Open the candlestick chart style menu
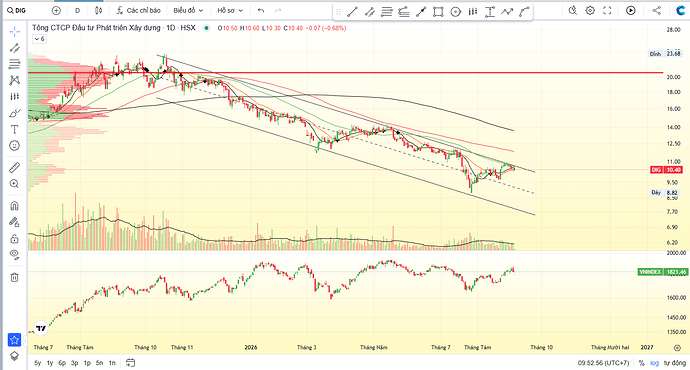Screen dimensions: 690x370 click(99, 10)
